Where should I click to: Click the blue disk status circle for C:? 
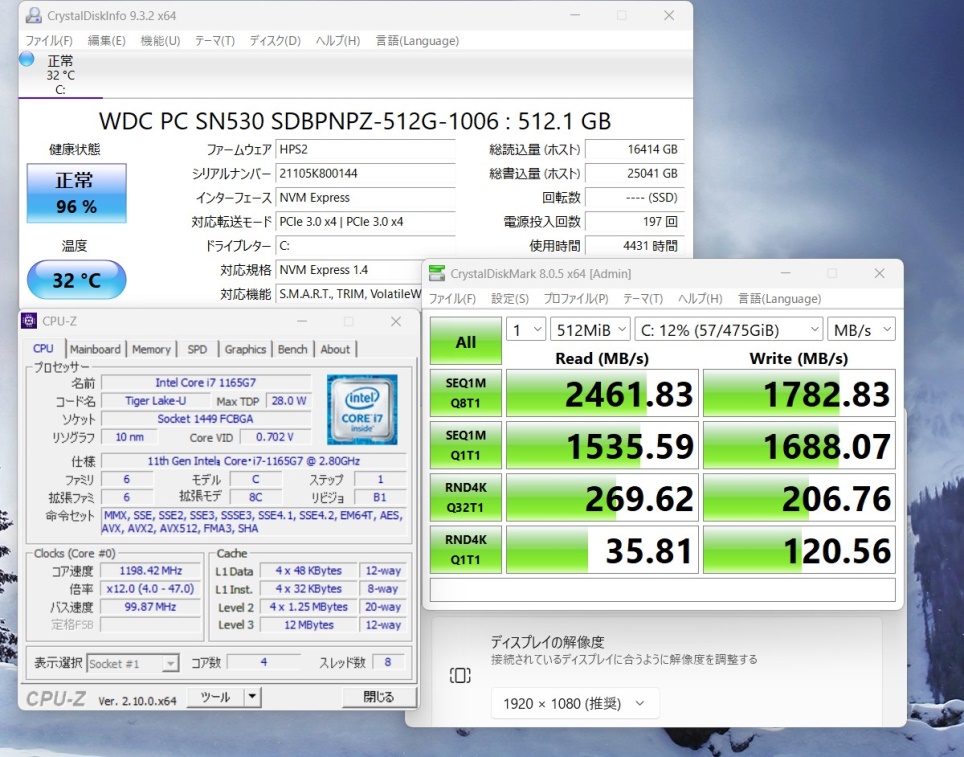[x=26, y=59]
